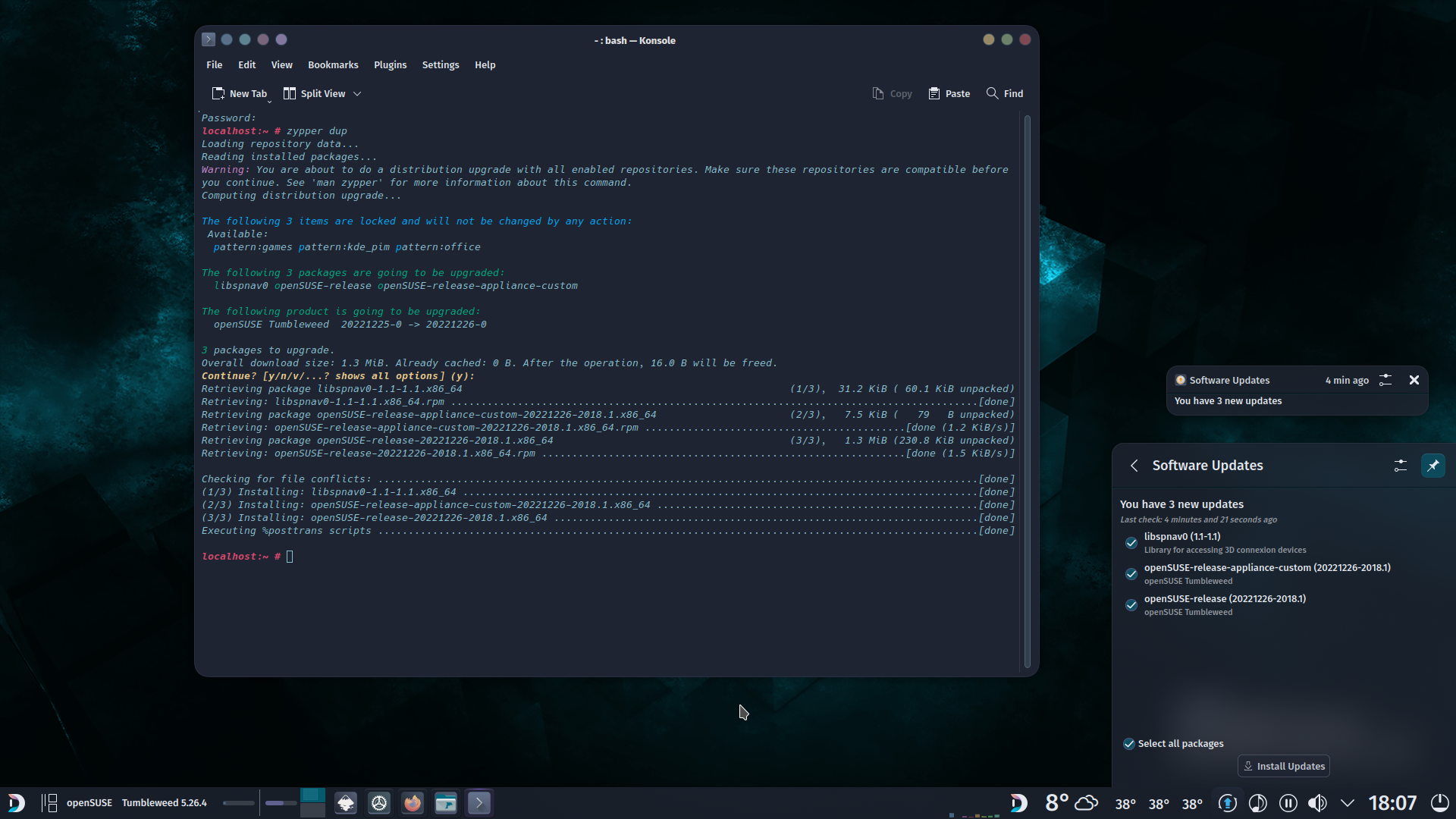The width and height of the screenshot is (1456, 819).
Task: Uncheck the openSUSE-release update checkbox
Action: [1131, 605]
